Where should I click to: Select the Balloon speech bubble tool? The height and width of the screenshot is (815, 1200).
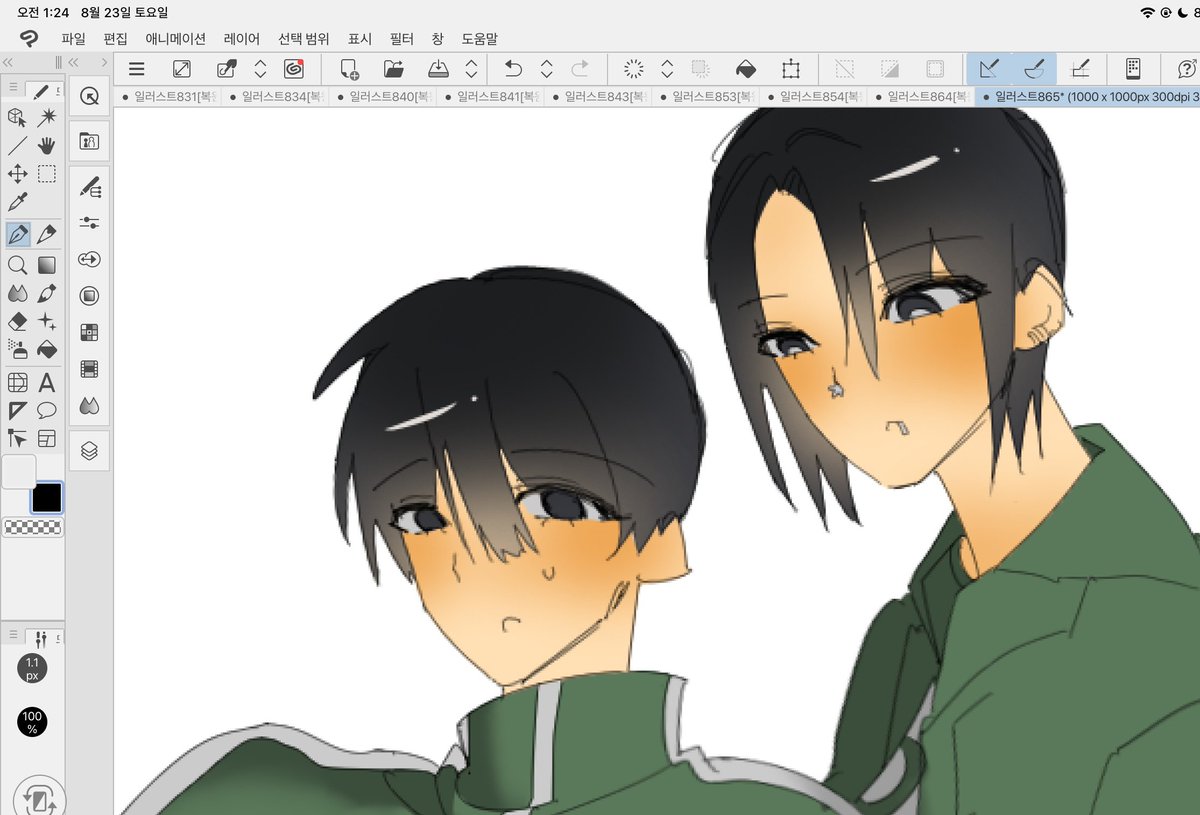(x=46, y=410)
